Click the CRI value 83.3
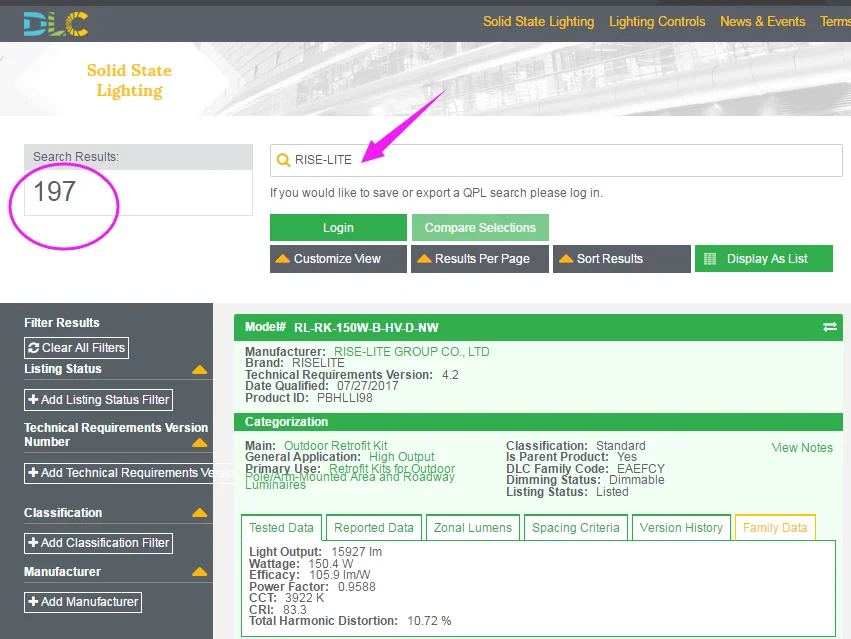The height and width of the screenshot is (639, 851). point(295,610)
